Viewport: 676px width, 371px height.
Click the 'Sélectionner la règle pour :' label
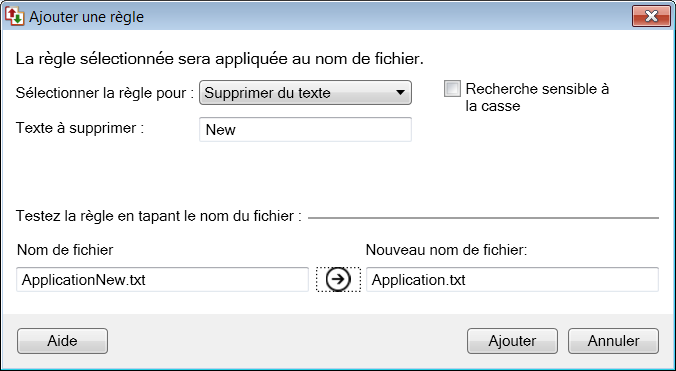click(105, 93)
